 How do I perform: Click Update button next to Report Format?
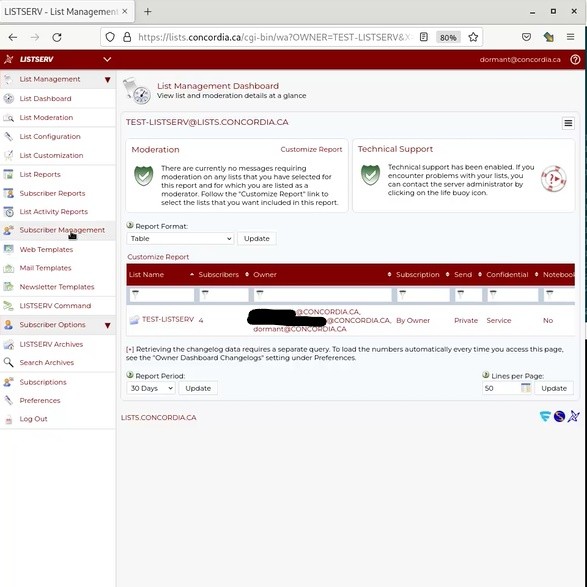point(257,238)
